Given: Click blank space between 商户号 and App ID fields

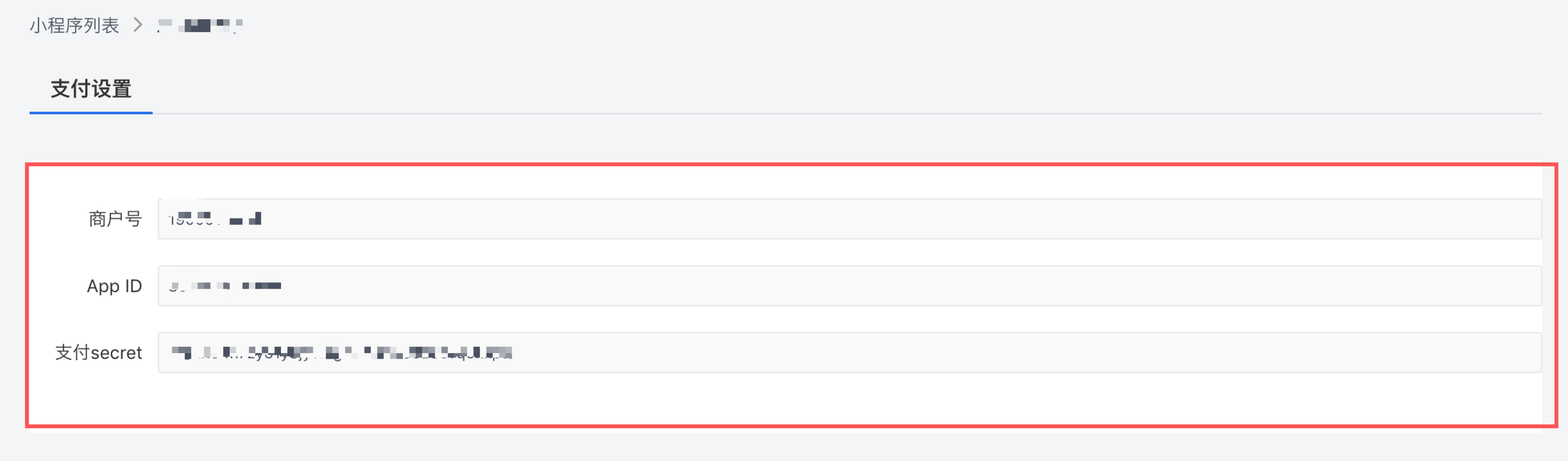Looking at the screenshot, I should coord(850,252).
